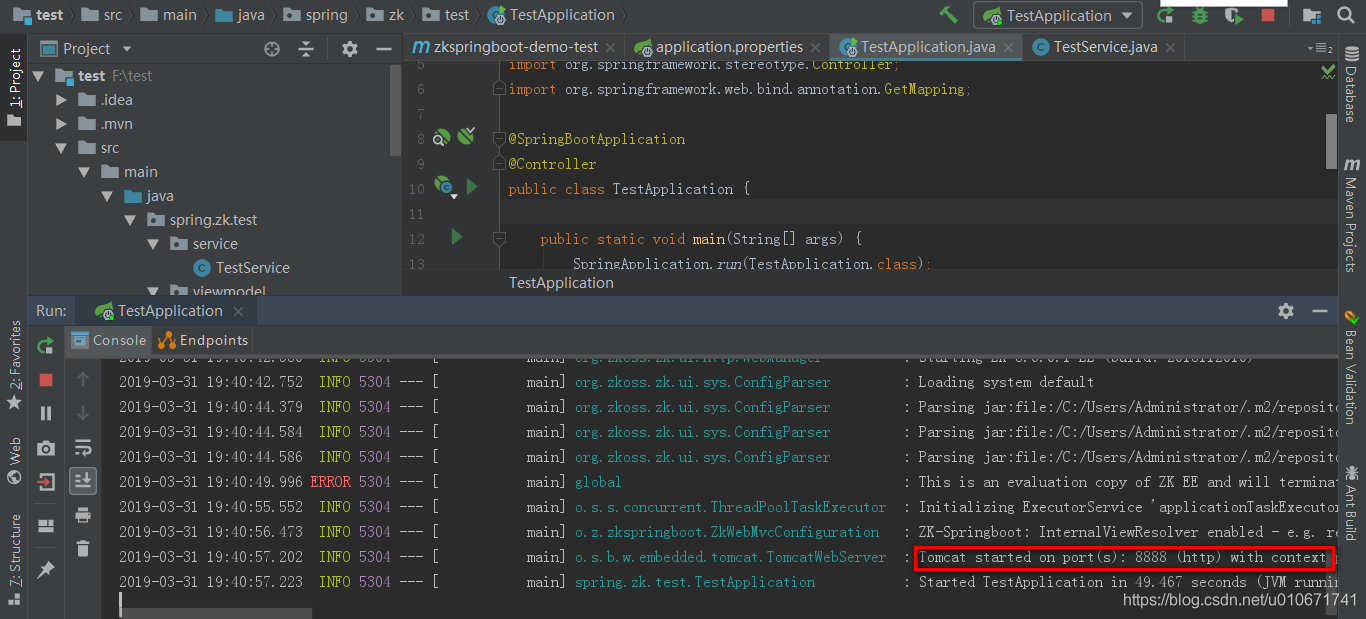The width and height of the screenshot is (1366, 619).
Task: Rerun TestApplication in Run panel
Action: [x=46, y=346]
